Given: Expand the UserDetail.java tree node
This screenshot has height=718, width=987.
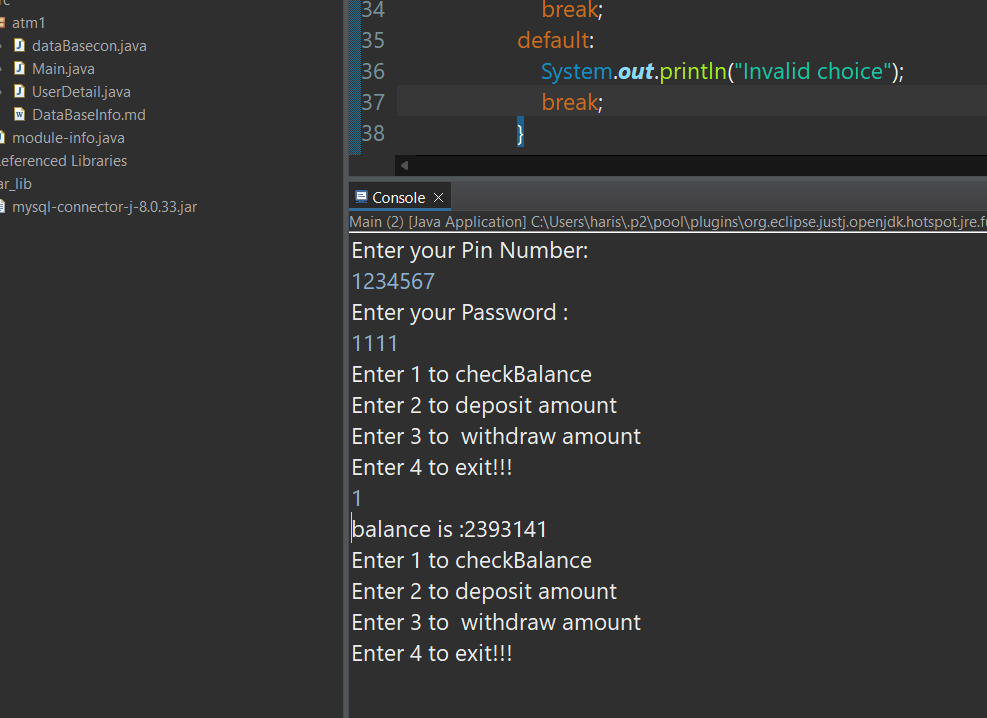Looking at the screenshot, I should click(x=3, y=92).
